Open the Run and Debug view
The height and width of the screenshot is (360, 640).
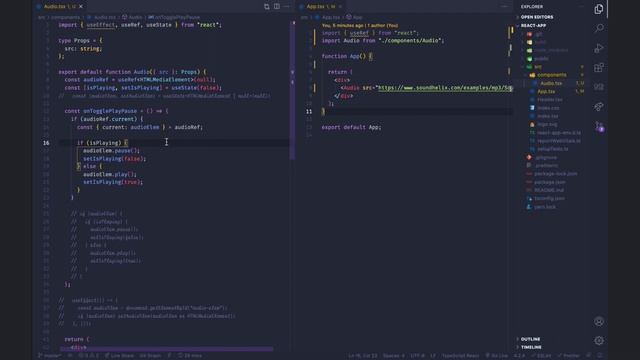(599, 48)
